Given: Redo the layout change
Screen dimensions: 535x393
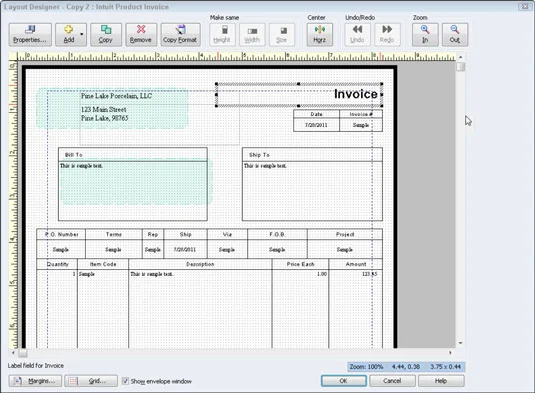Looking at the screenshot, I should [x=387, y=34].
